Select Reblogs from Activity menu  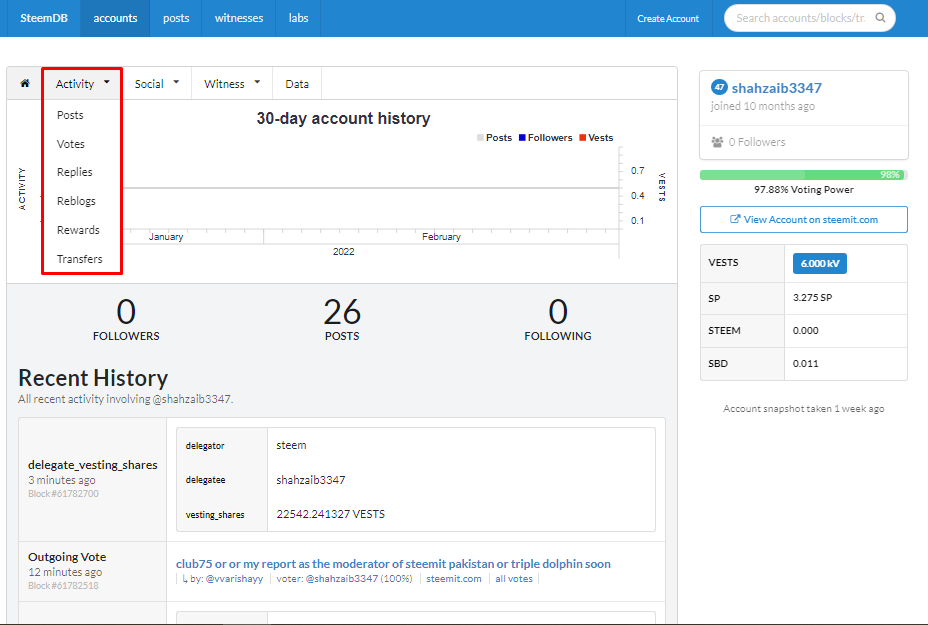click(x=76, y=201)
